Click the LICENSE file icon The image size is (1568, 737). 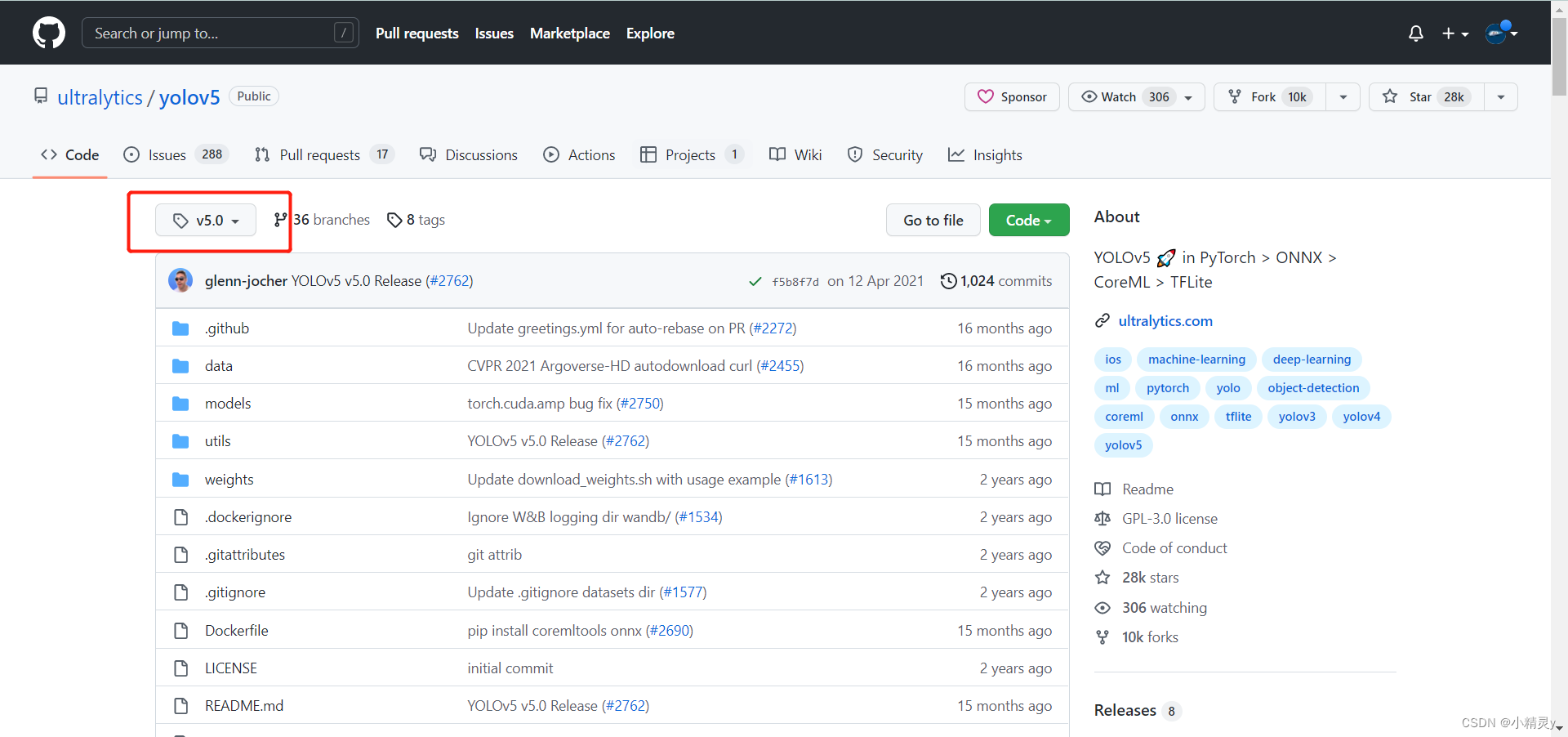pyautogui.click(x=181, y=668)
